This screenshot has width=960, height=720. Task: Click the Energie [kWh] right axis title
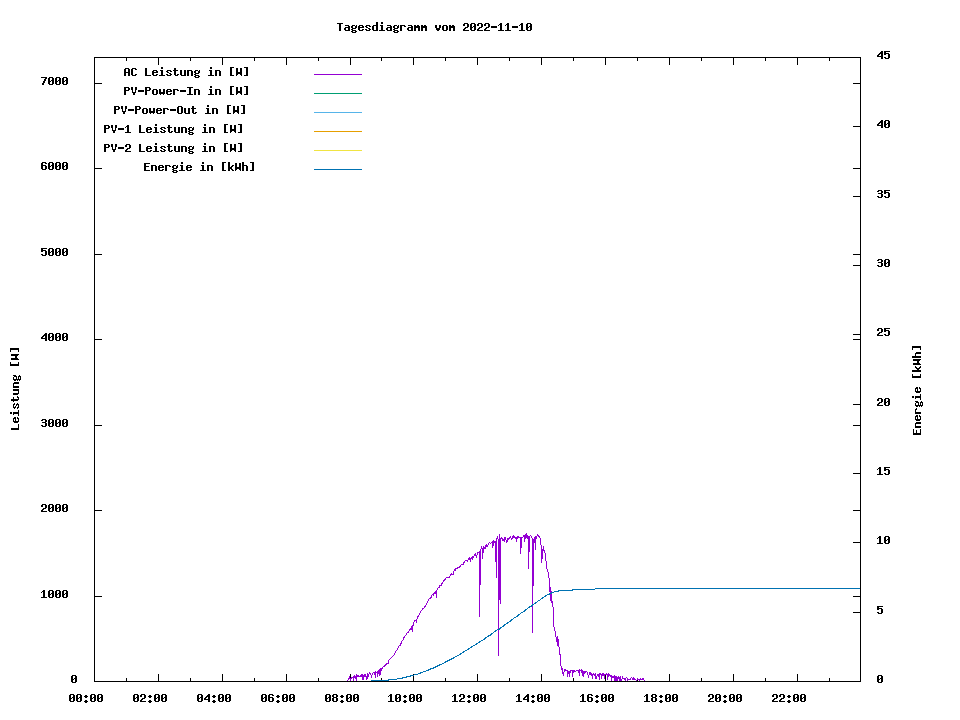pos(918,390)
